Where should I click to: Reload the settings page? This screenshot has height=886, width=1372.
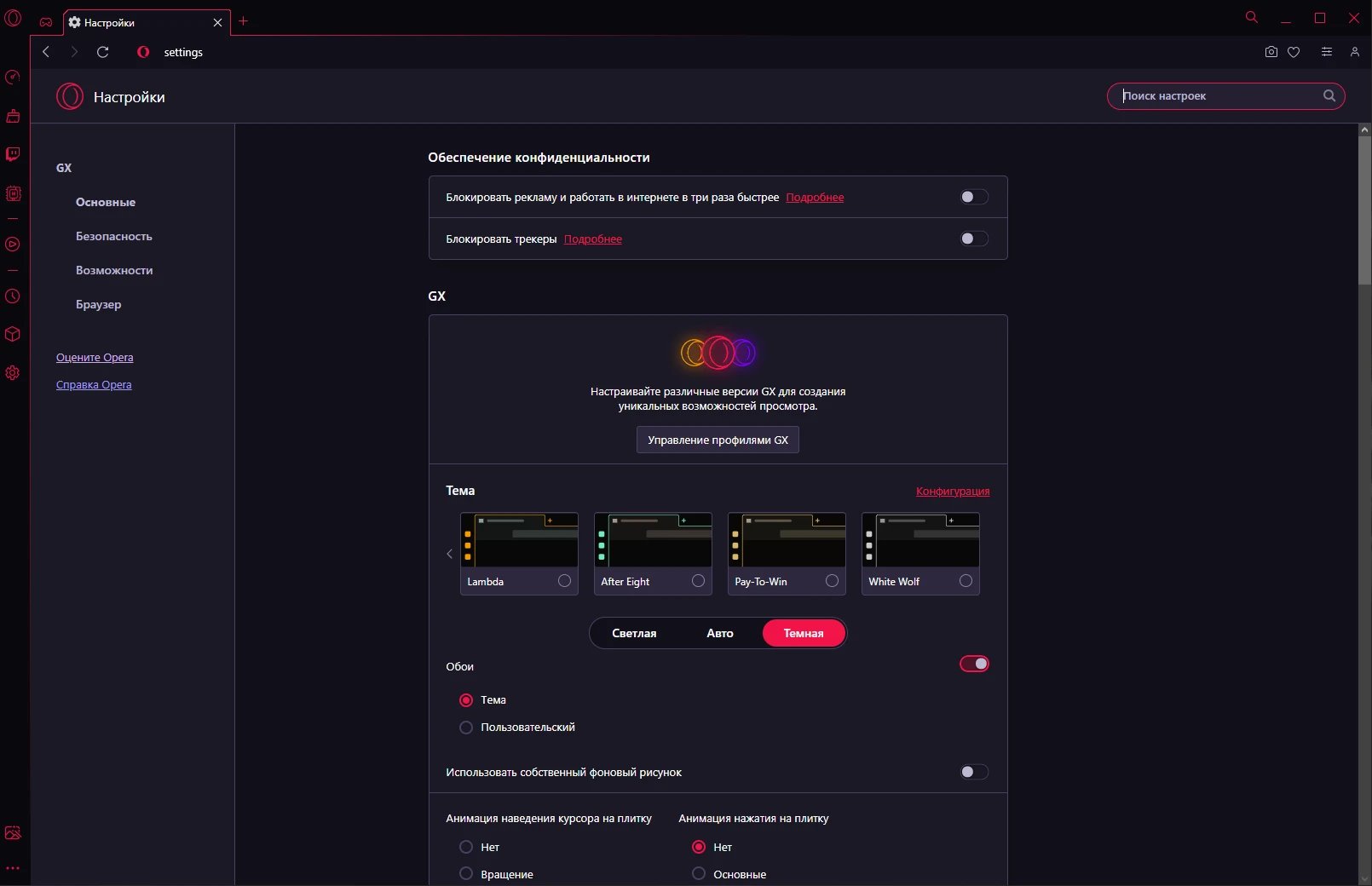[x=102, y=52]
